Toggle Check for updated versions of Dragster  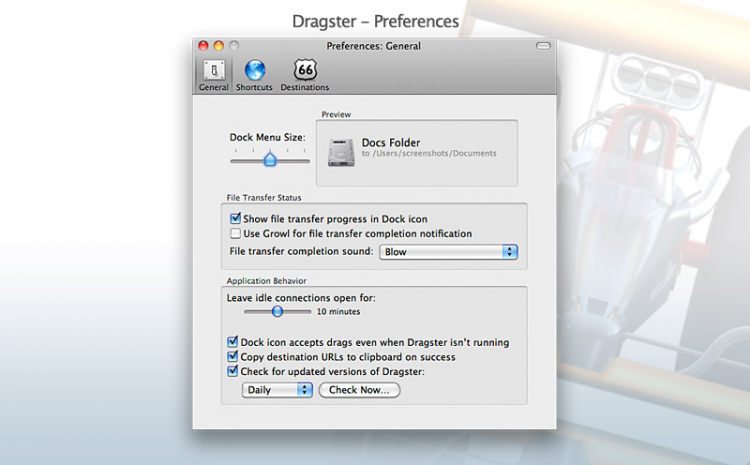[x=232, y=371]
